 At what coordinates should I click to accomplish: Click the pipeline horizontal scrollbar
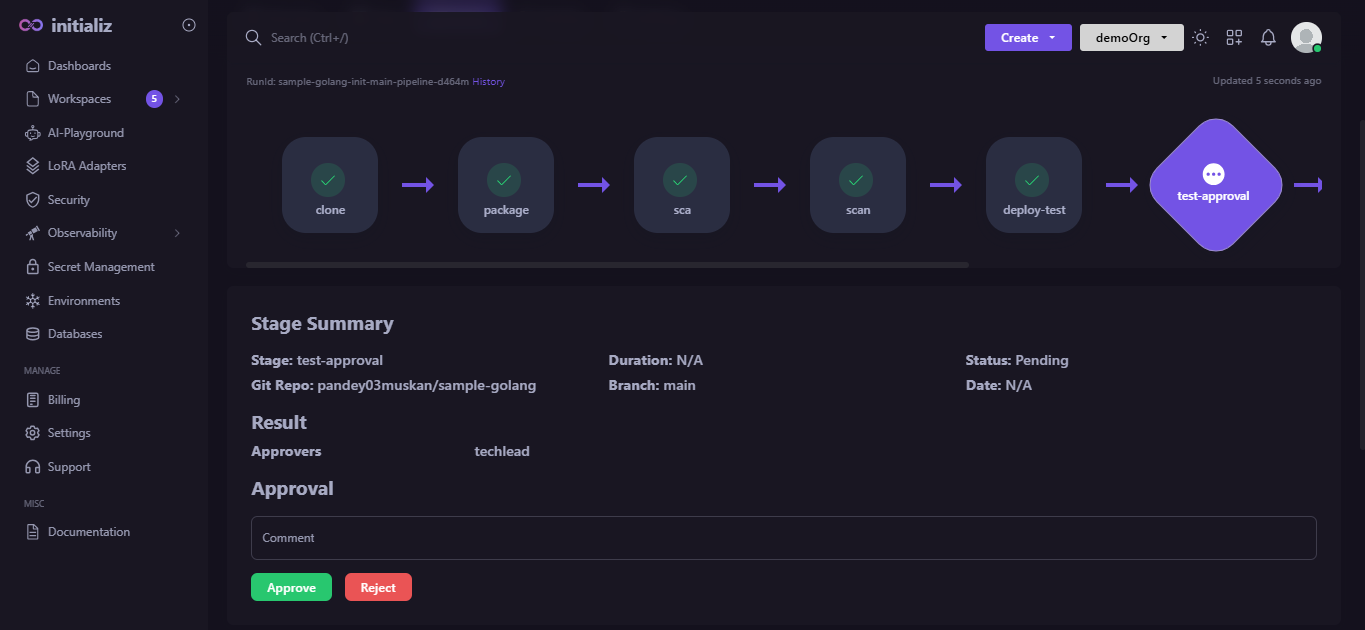point(607,265)
